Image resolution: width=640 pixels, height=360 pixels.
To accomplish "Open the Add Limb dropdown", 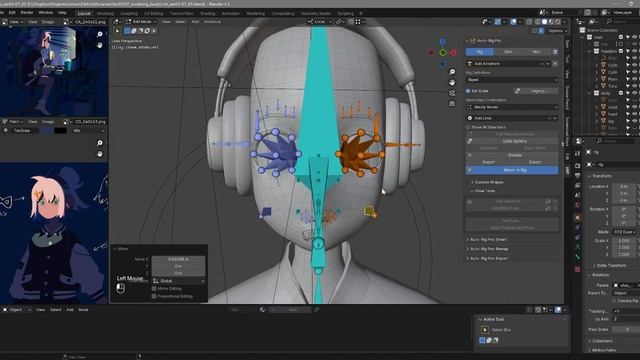I will click(512, 118).
